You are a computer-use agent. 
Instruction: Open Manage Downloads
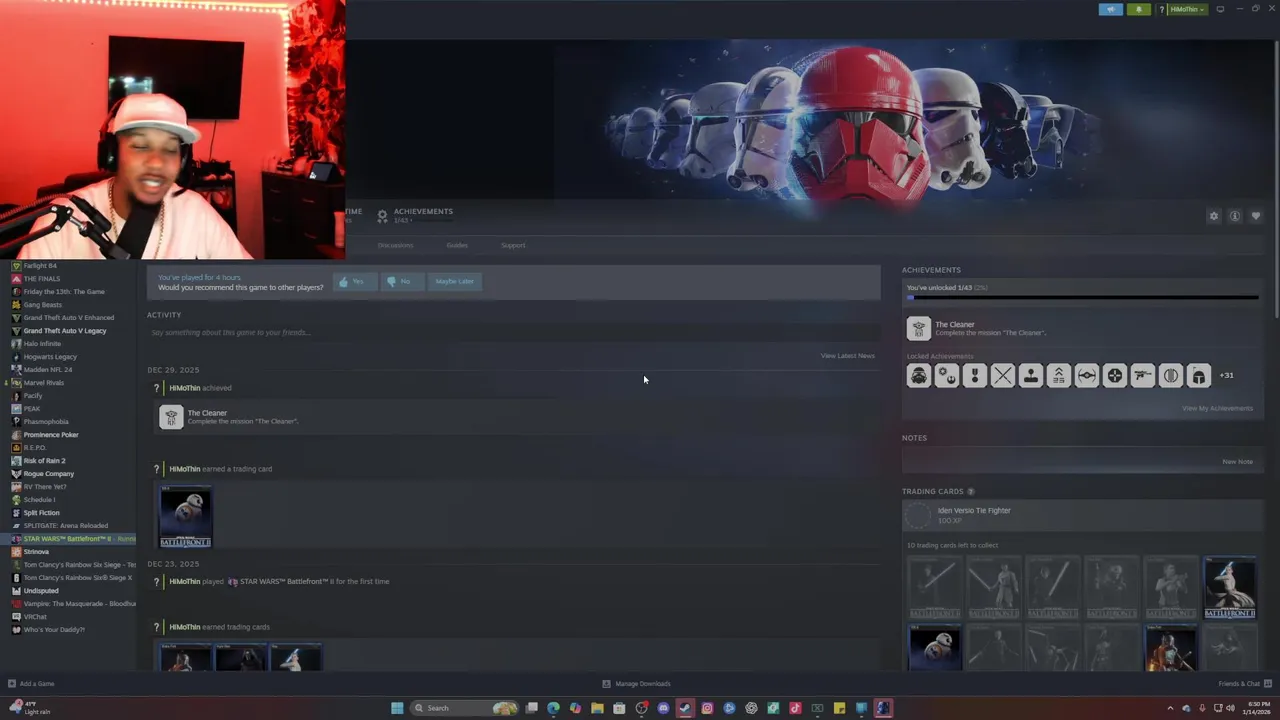(x=636, y=684)
